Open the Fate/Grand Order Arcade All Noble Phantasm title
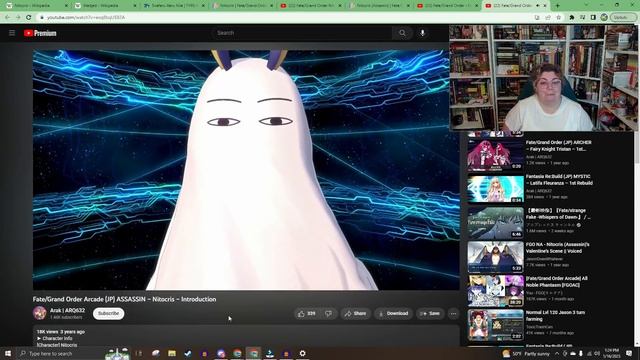 click(x=557, y=282)
